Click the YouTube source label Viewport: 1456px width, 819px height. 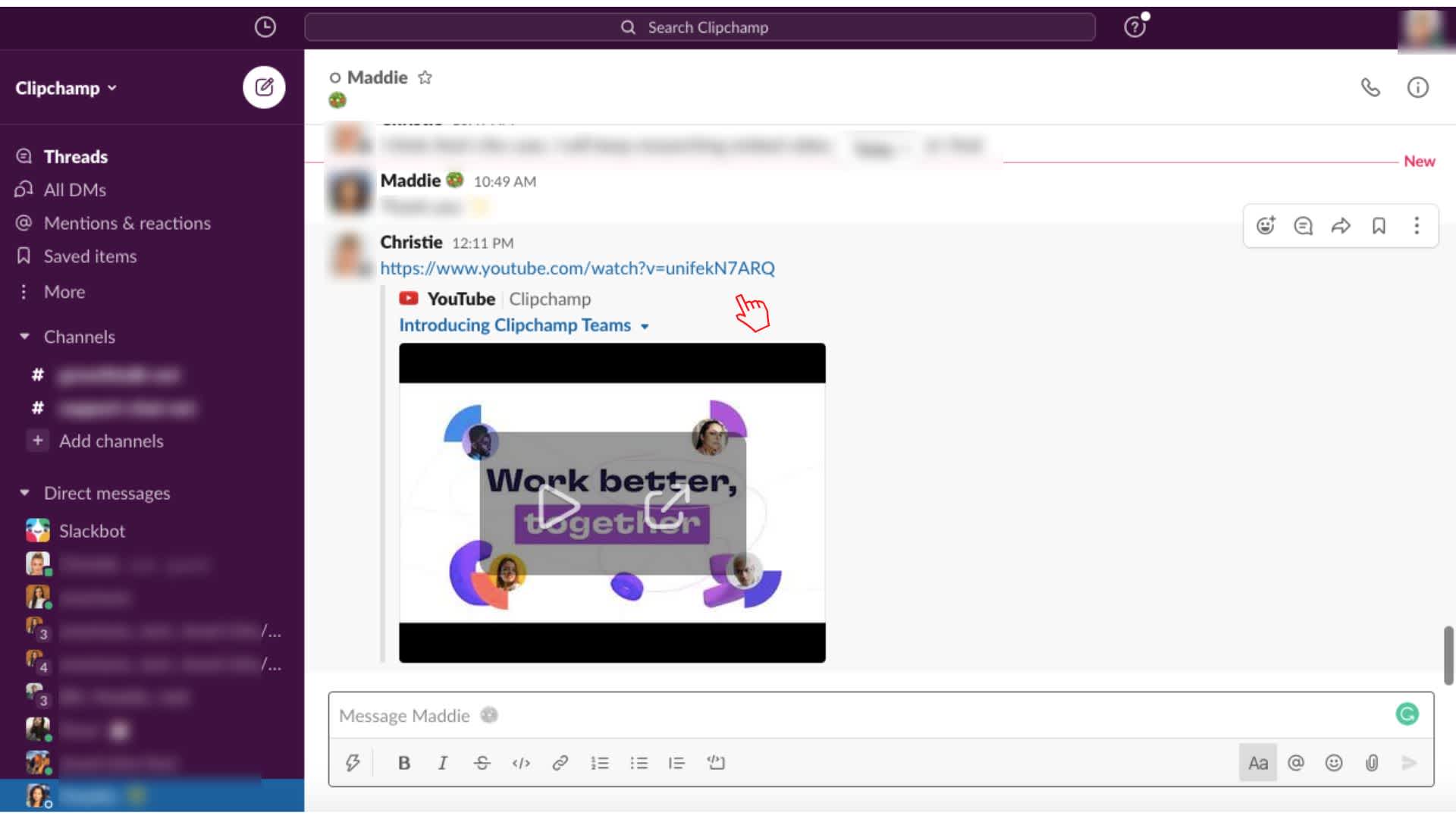461,299
